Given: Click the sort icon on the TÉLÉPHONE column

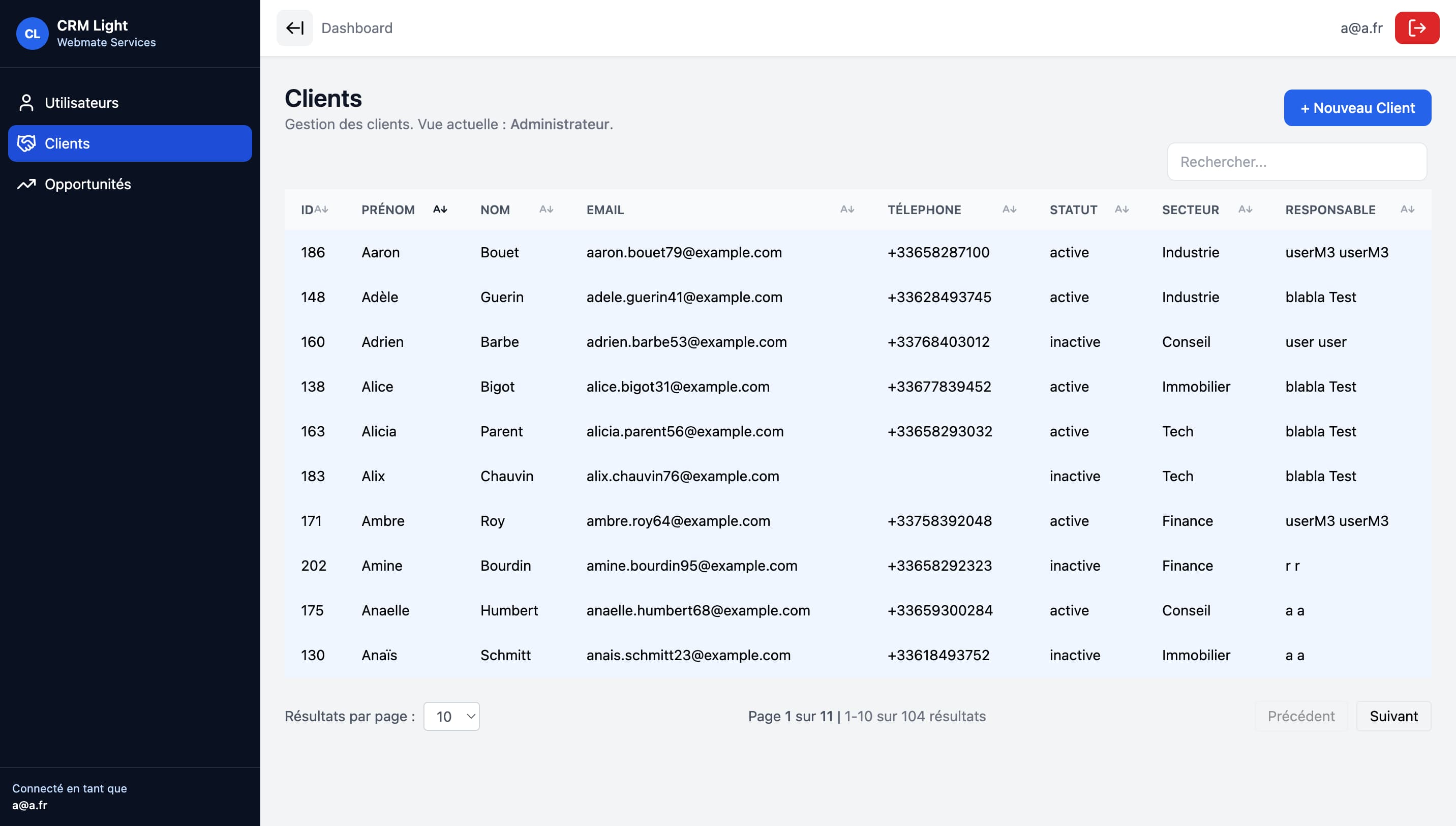Looking at the screenshot, I should tap(1009, 209).
